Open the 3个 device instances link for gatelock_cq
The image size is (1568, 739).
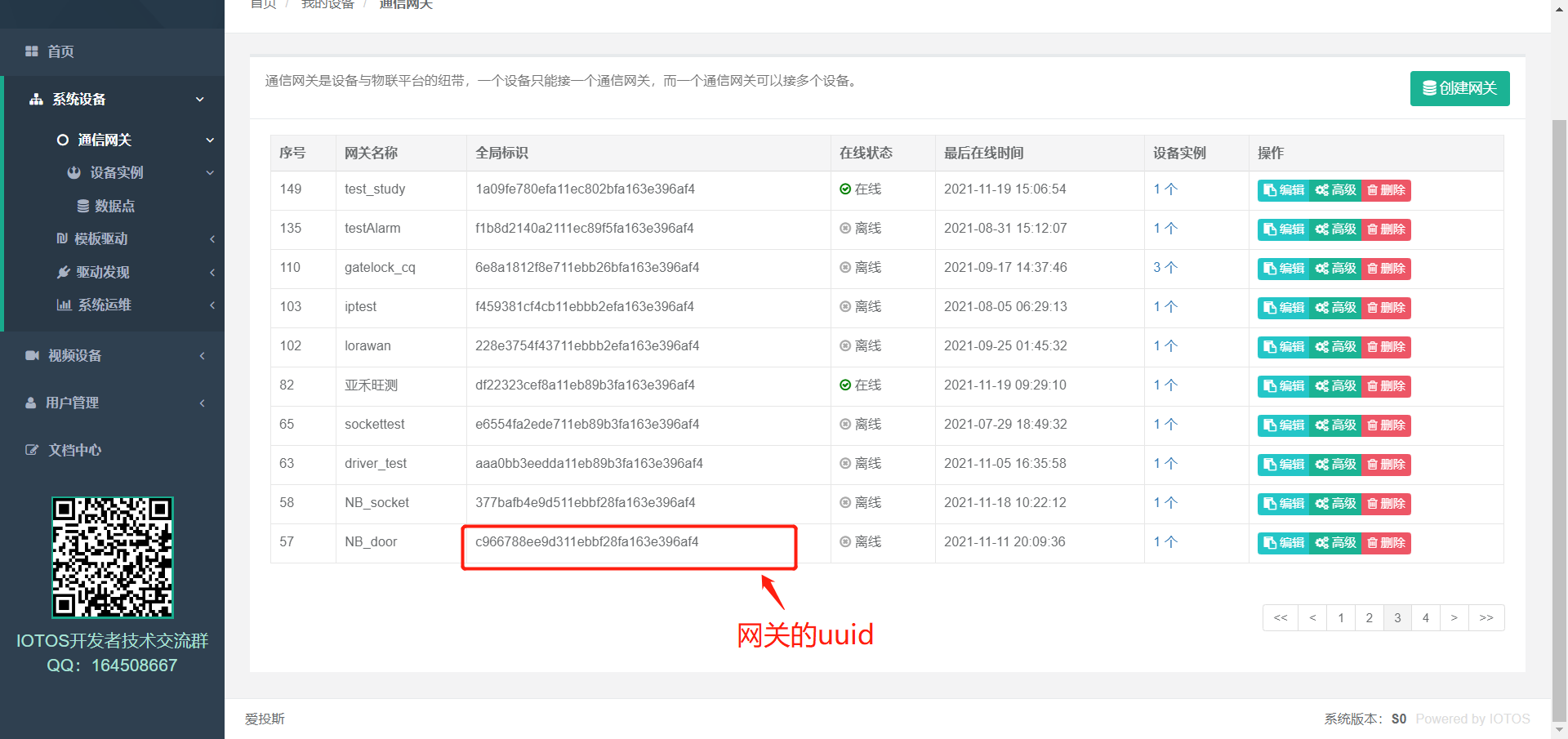[1165, 268]
